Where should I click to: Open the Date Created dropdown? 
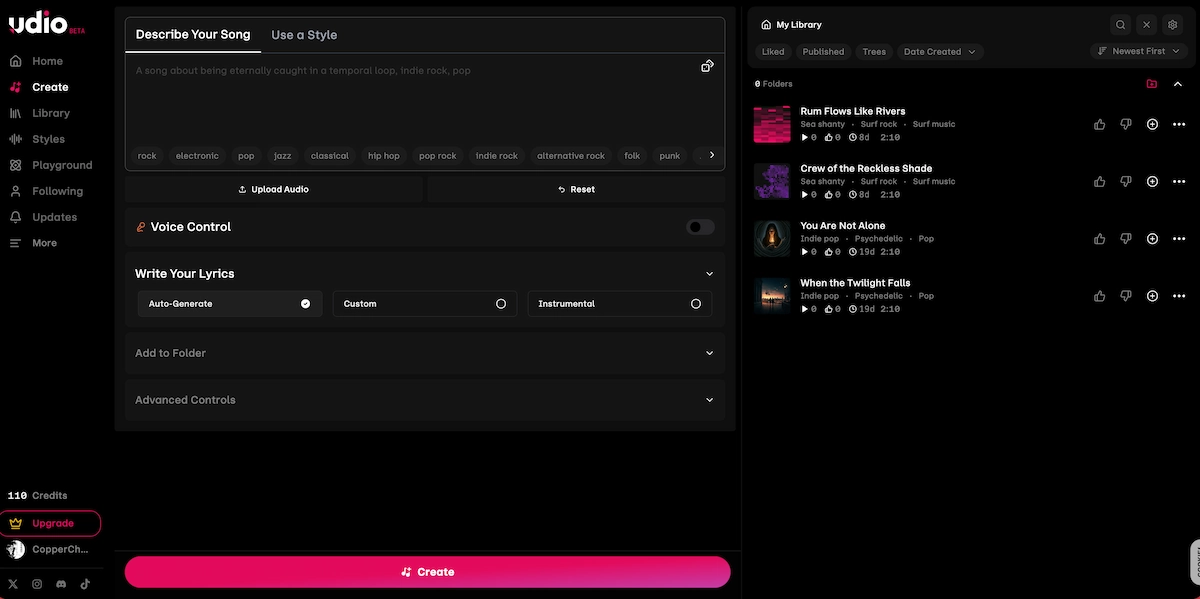[940, 52]
